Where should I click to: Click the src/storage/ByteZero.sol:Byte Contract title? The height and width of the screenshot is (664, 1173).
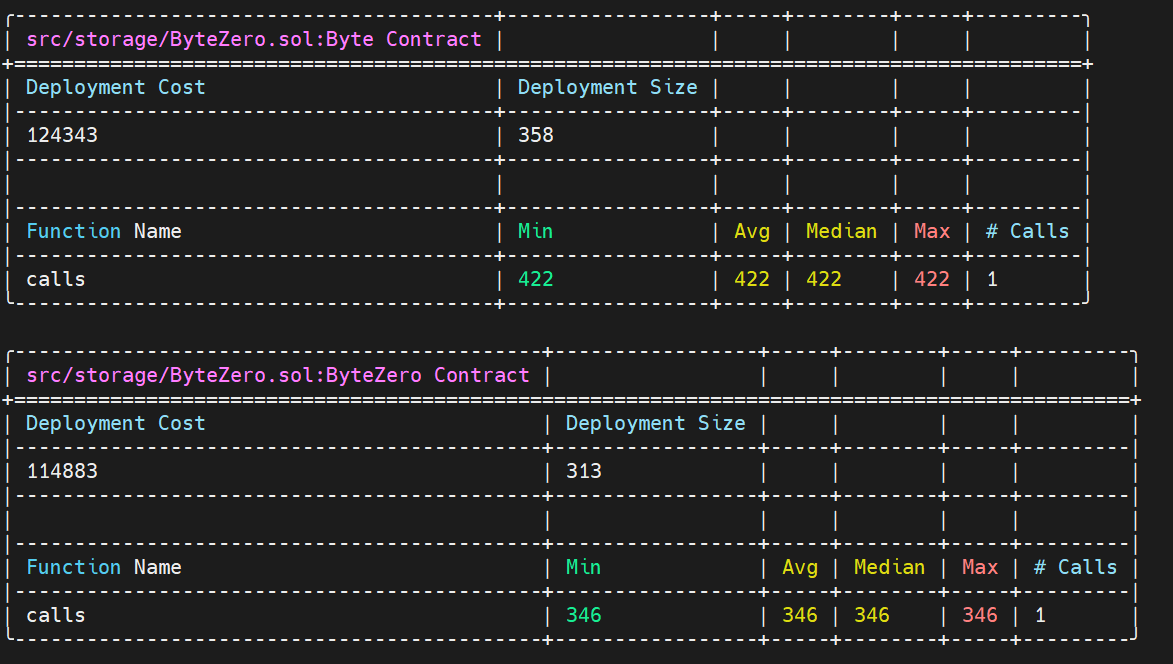point(254,40)
